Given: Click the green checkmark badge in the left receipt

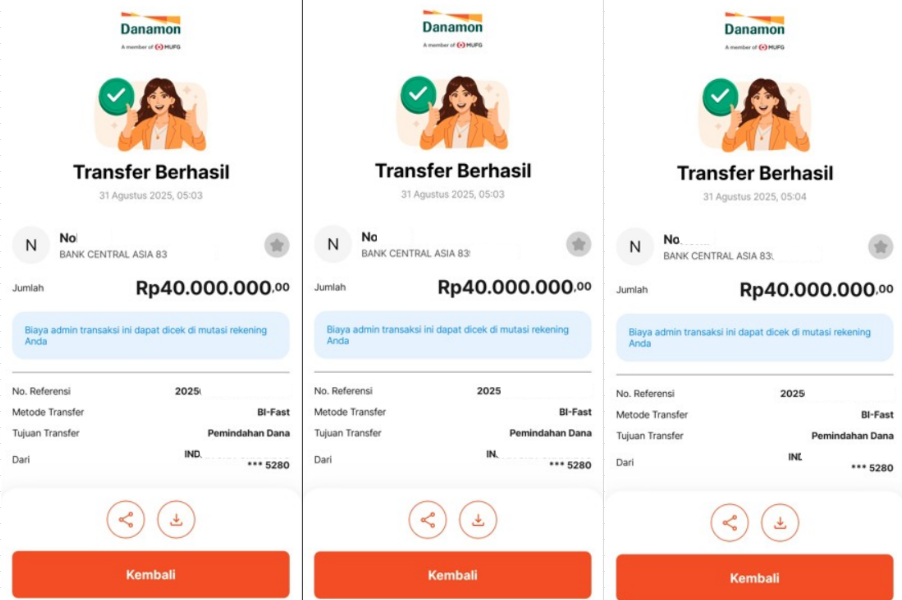Looking at the screenshot, I should point(116,96).
